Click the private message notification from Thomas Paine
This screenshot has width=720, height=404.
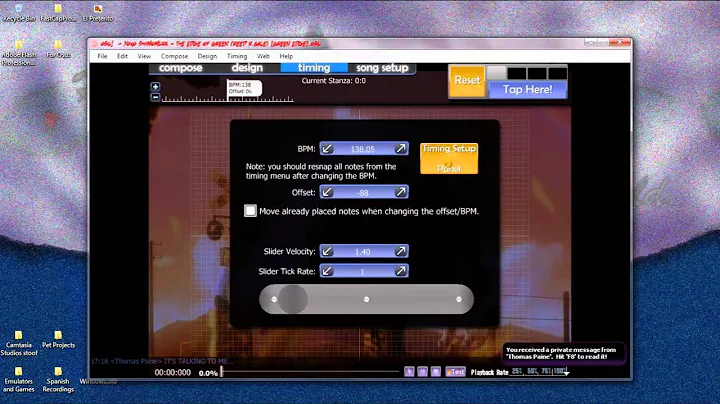(x=563, y=353)
